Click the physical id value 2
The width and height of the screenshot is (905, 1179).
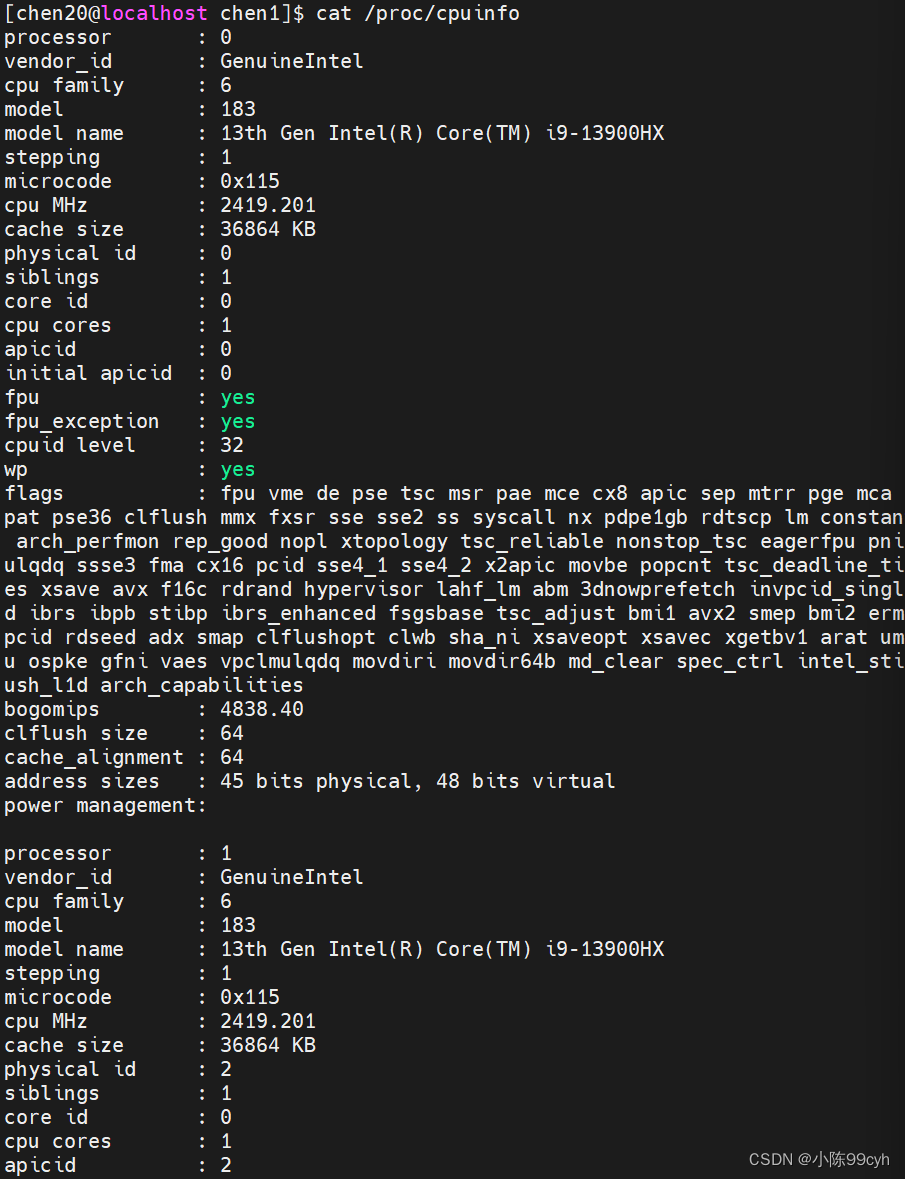226,1069
